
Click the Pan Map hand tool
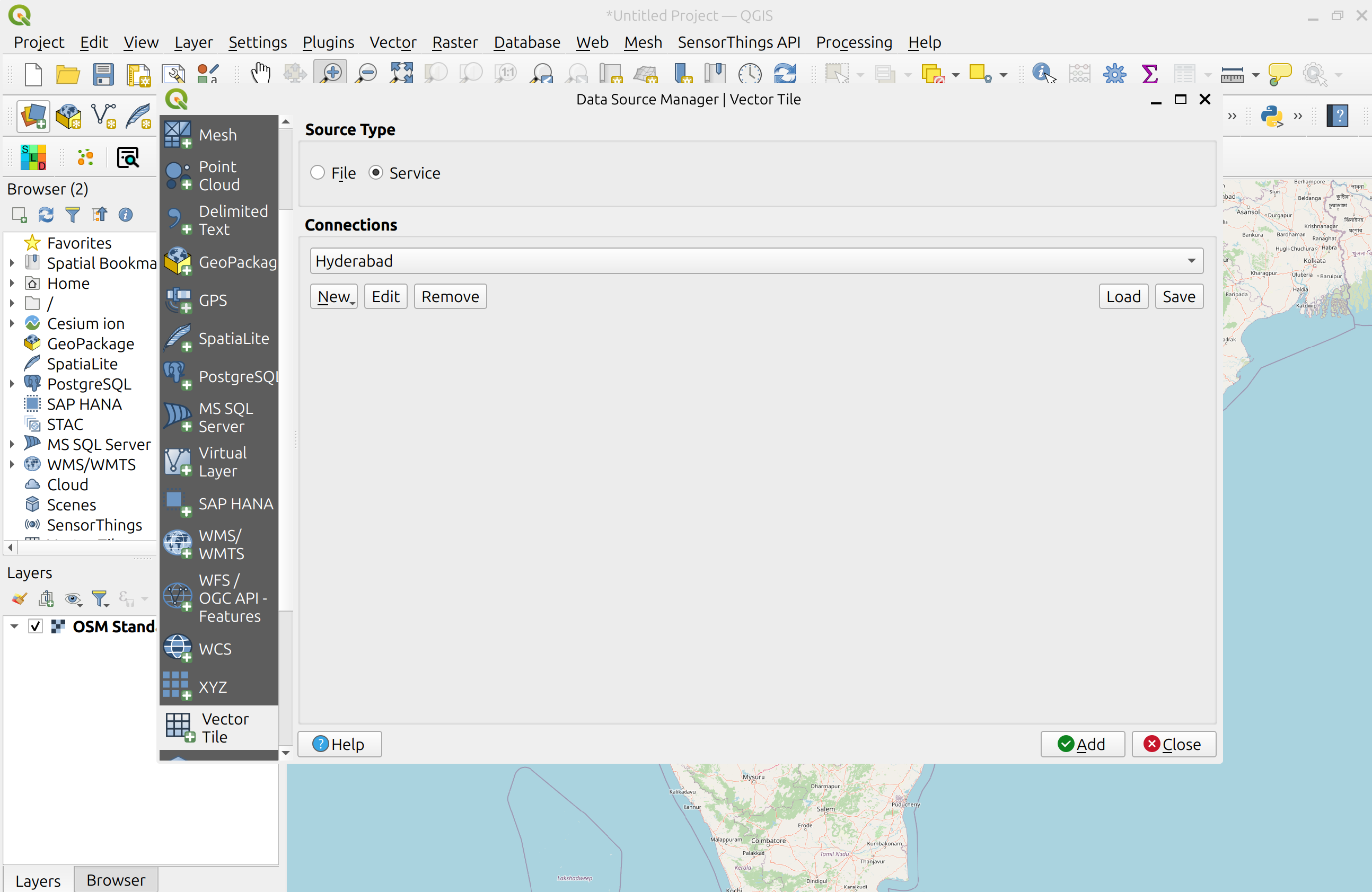(x=261, y=73)
